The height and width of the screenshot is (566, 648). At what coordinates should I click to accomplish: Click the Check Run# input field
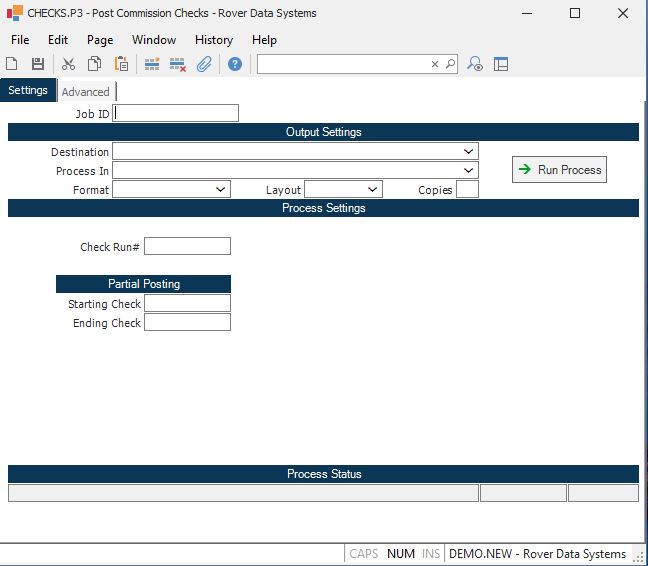(x=187, y=246)
